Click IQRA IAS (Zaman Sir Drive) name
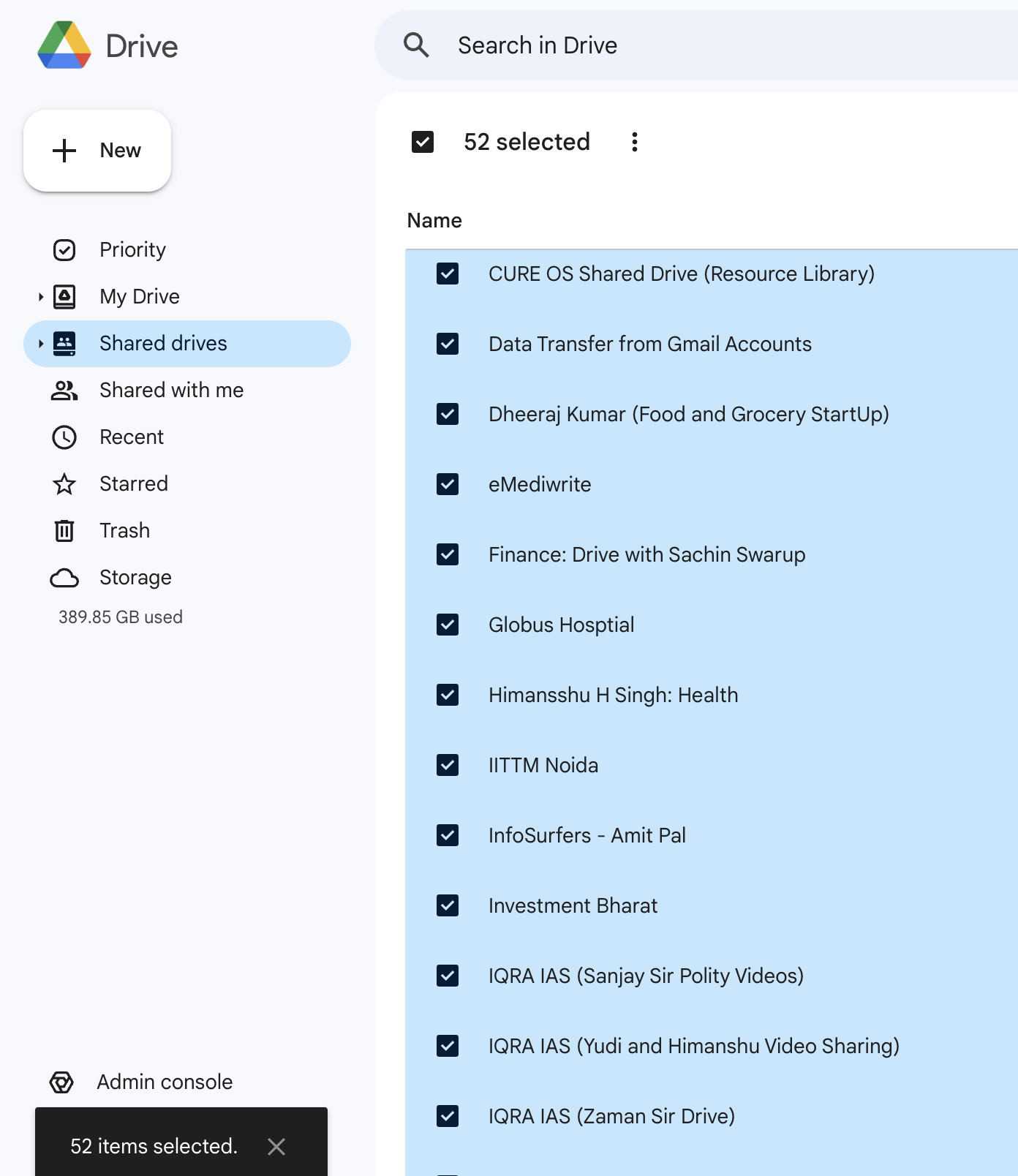 (612, 1116)
